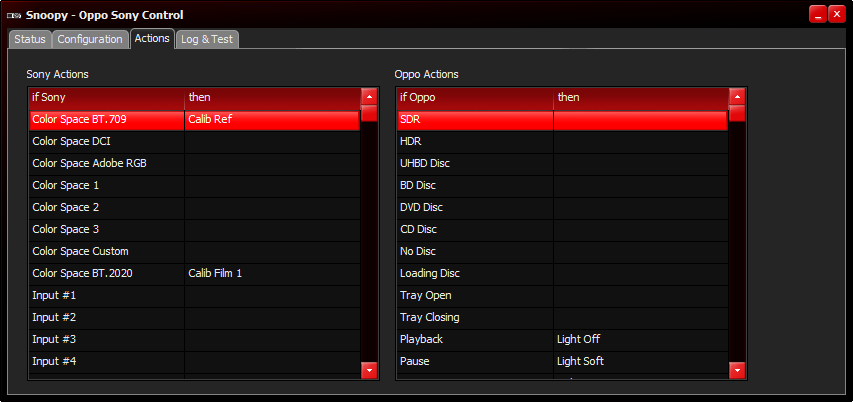Click empty 'then' cell for HDR
Image resolution: width=853 pixels, height=402 pixels.
click(x=641, y=142)
